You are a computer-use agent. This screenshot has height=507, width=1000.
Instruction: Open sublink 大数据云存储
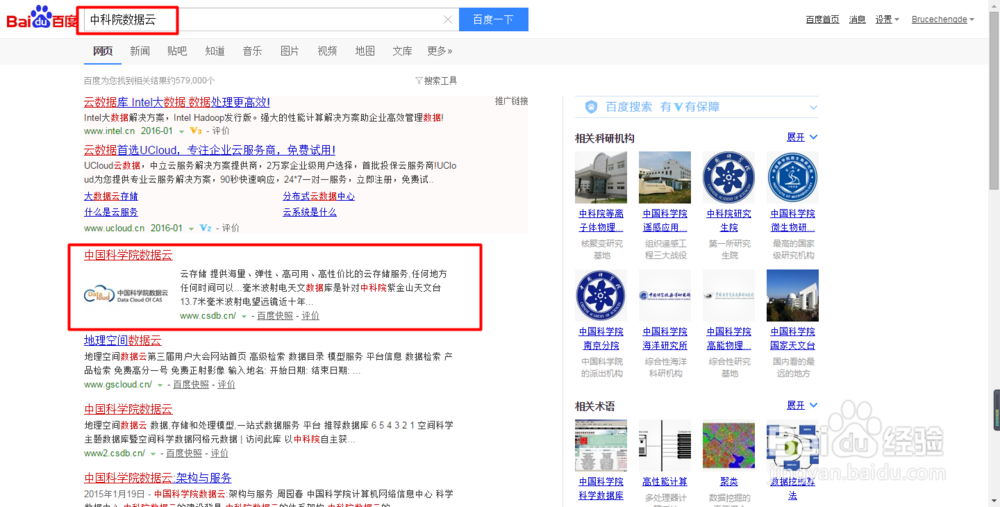click(x=111, y=196)
